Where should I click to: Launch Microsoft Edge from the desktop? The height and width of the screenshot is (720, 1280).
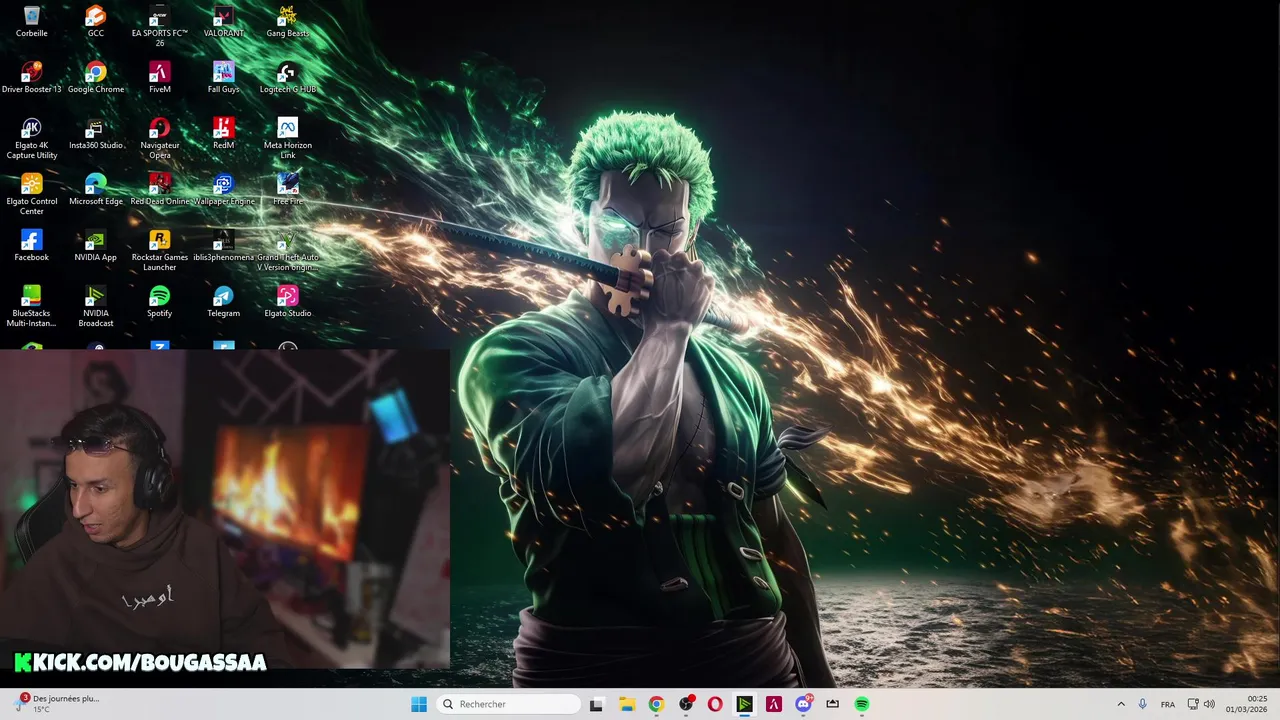pos(95,189)
